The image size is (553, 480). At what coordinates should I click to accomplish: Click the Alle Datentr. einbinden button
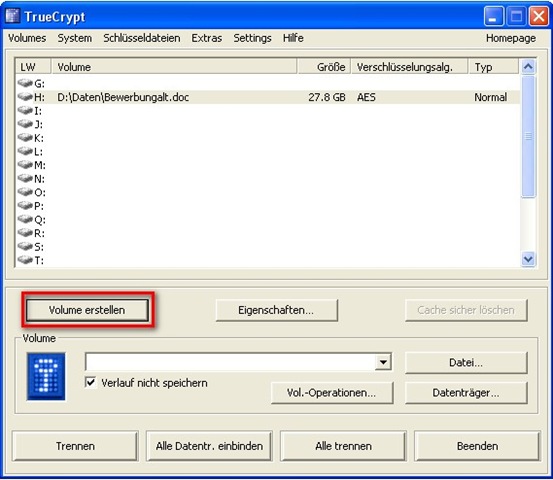[x=209, y=446]
